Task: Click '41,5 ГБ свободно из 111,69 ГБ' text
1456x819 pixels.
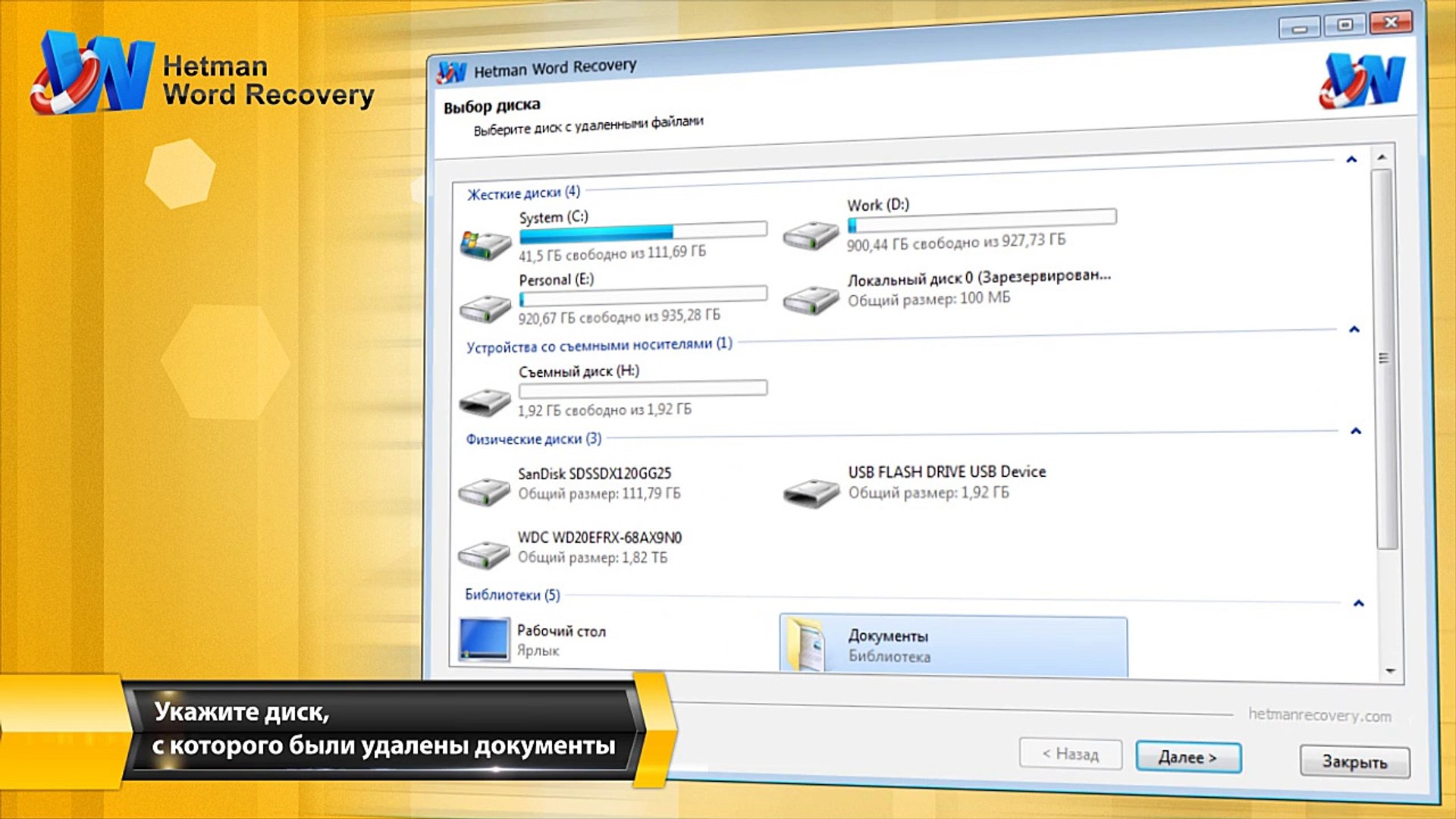Action: 613,253
